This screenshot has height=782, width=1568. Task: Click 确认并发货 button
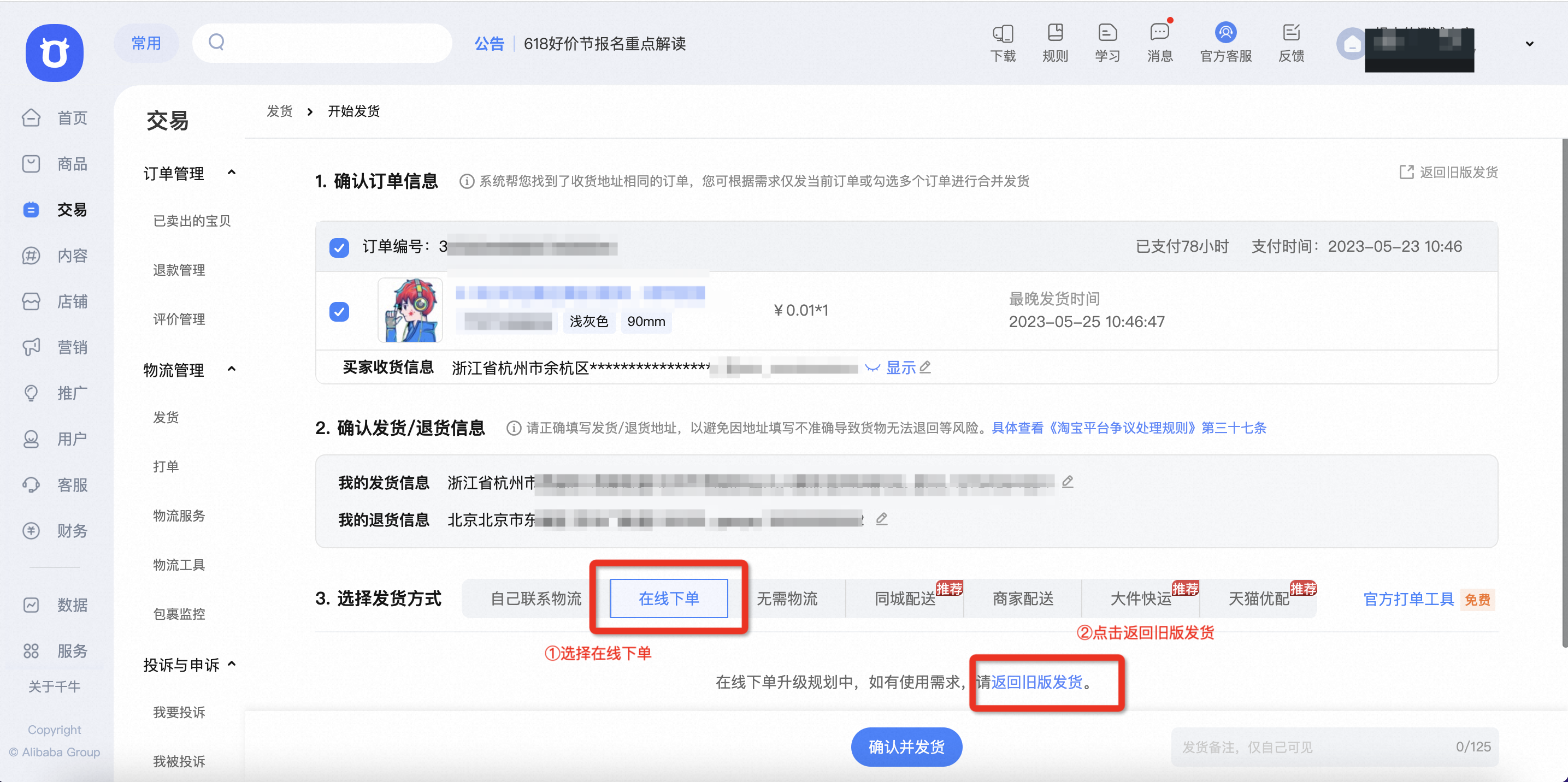[906, 747]
